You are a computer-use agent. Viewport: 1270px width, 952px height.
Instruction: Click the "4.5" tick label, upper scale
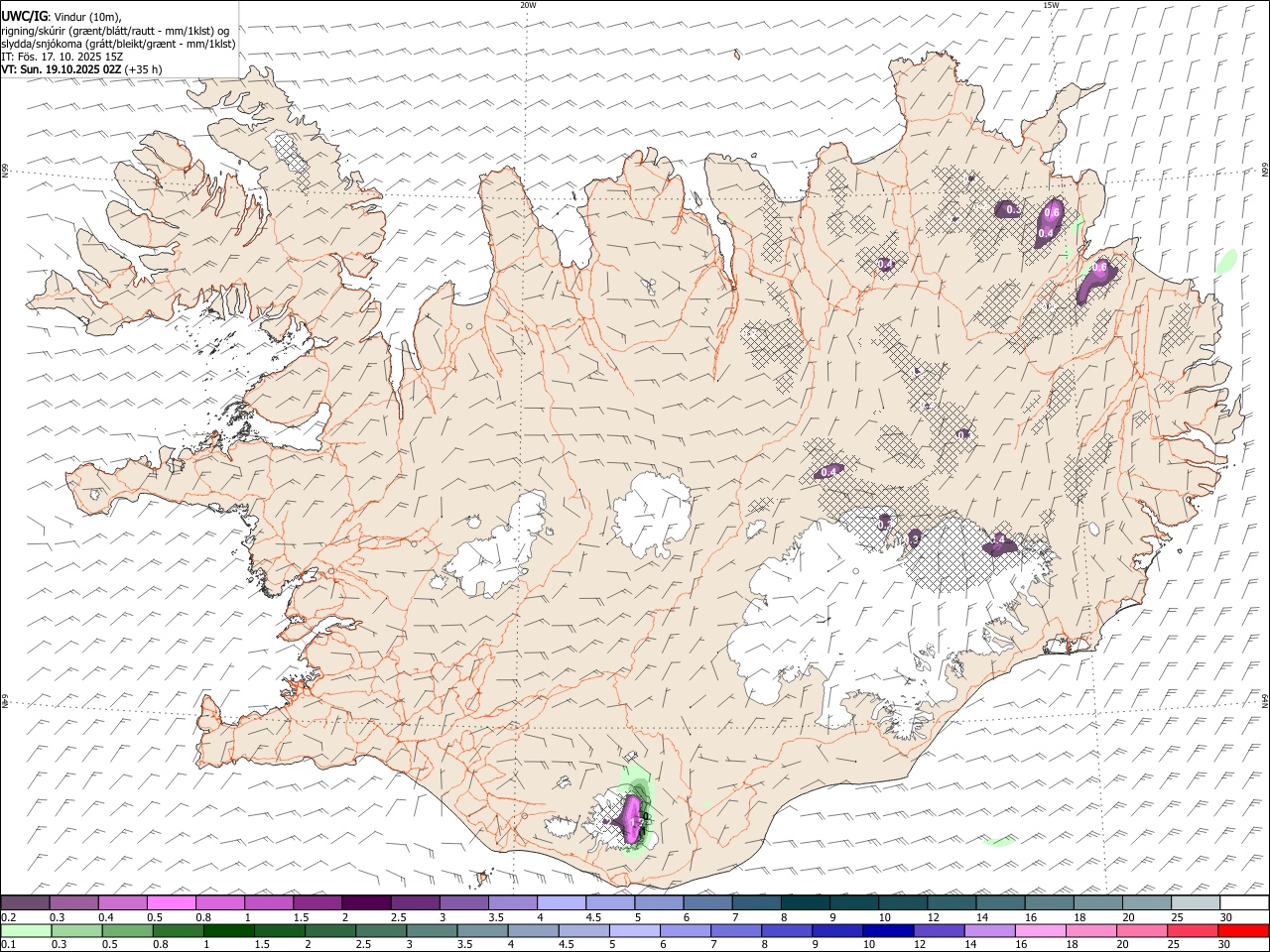[594, 917]
